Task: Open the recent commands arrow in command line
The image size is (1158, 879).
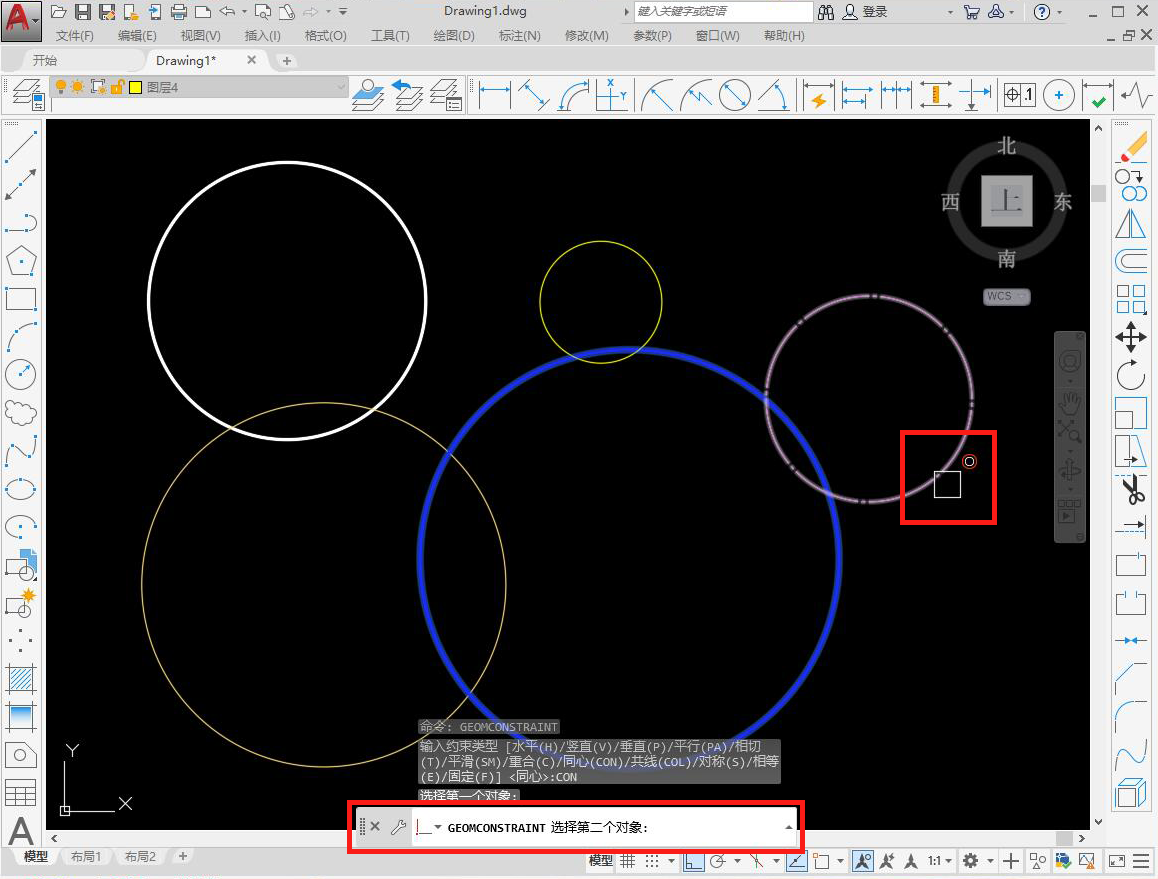Action: pos(438,827)
